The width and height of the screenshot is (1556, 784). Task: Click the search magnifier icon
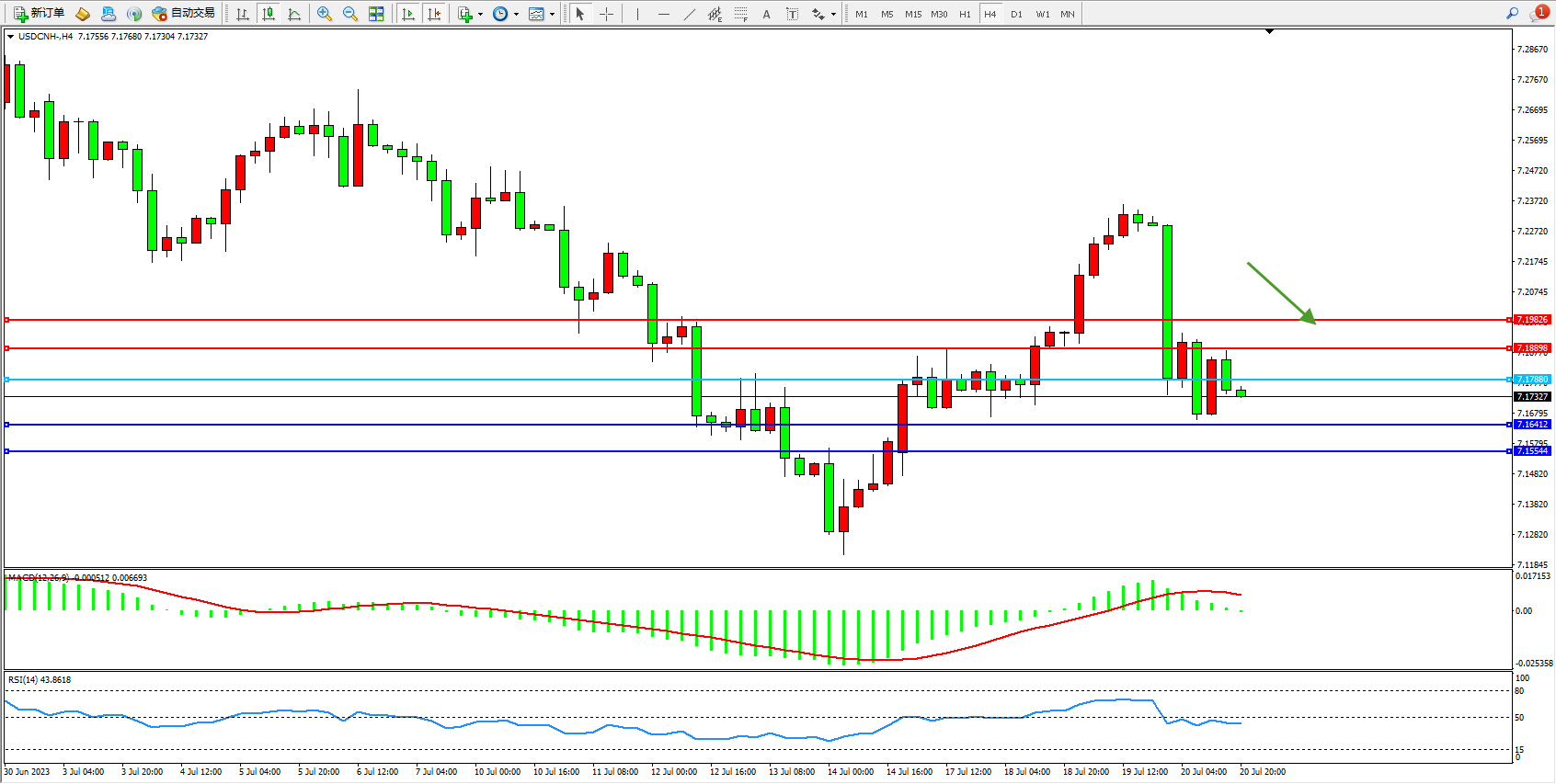click(x=1513, y=13)
